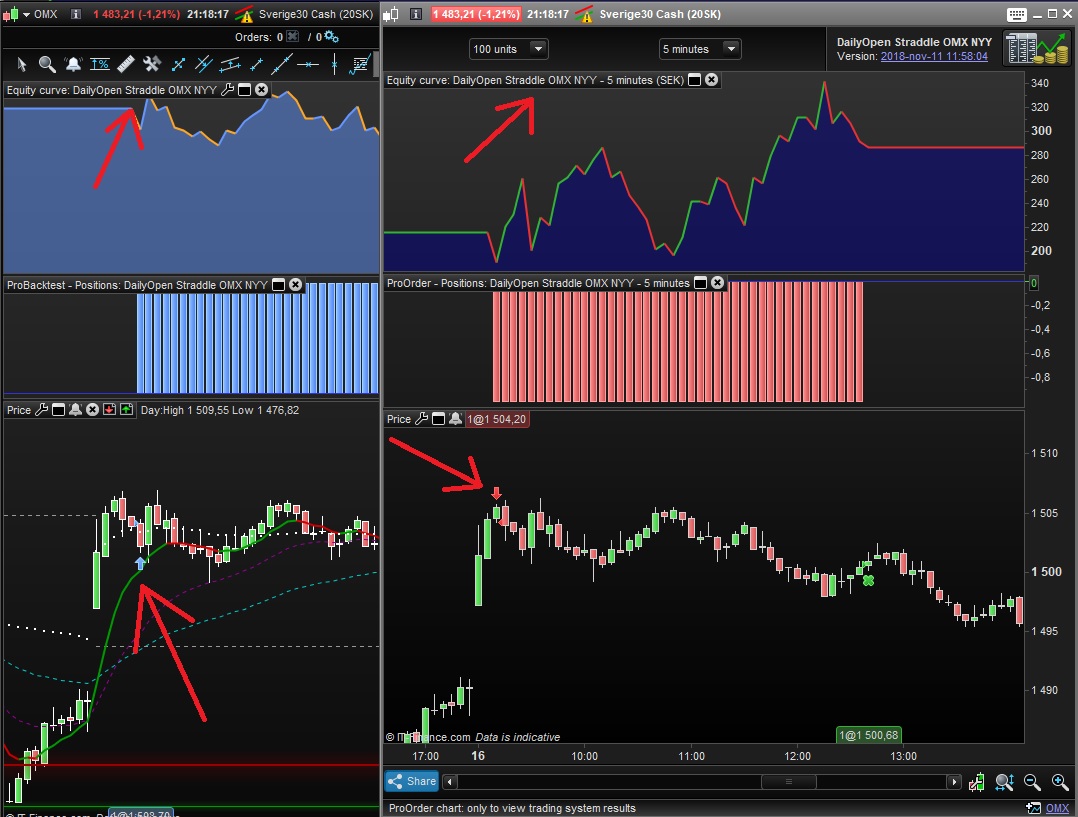This screenshot has width=1078, height=817.
Task: Zoom out of the chart with the minus magnifier
Action: click(x=1032, y=782)
